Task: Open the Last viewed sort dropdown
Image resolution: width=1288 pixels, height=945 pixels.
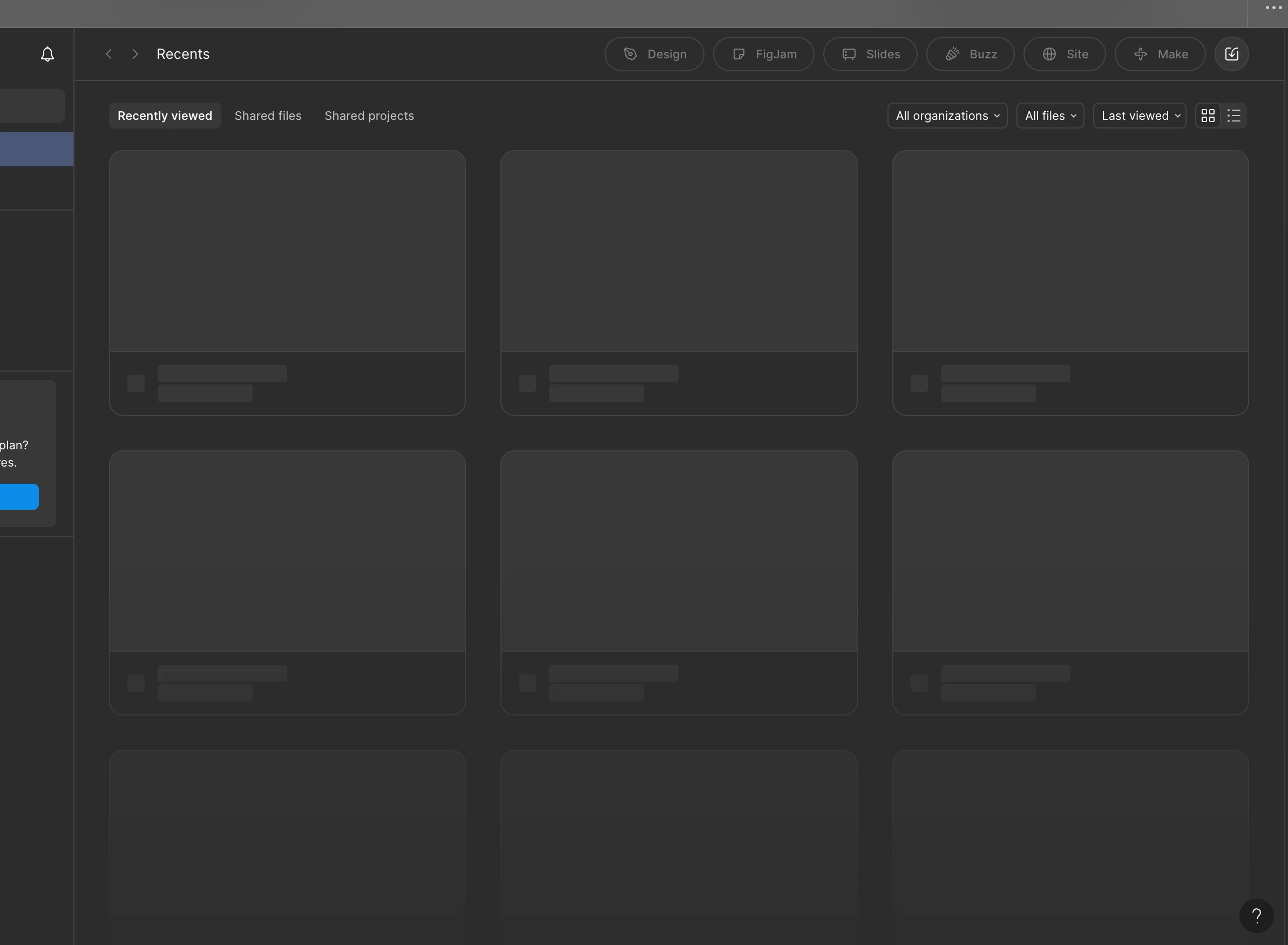Action: pyautogui.click(x=1140, y=116)
